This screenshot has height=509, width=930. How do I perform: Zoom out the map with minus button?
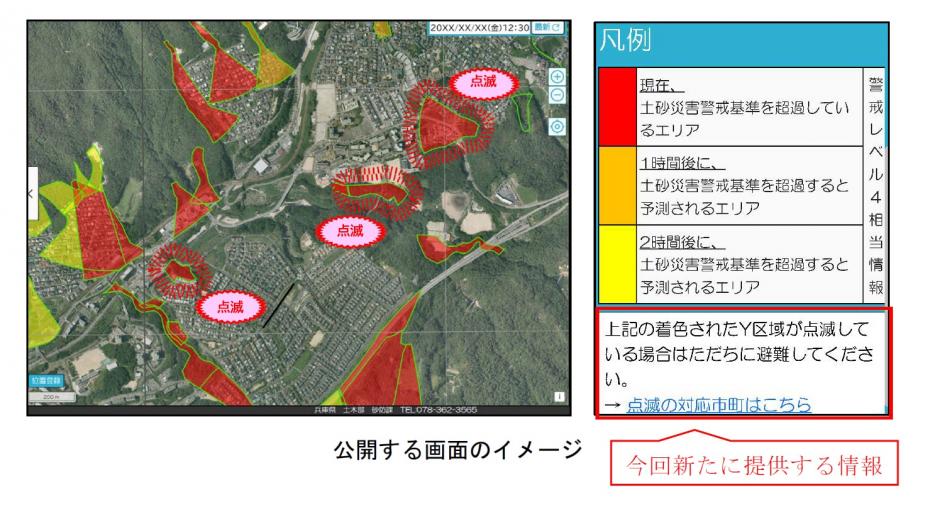coord(557,95)
